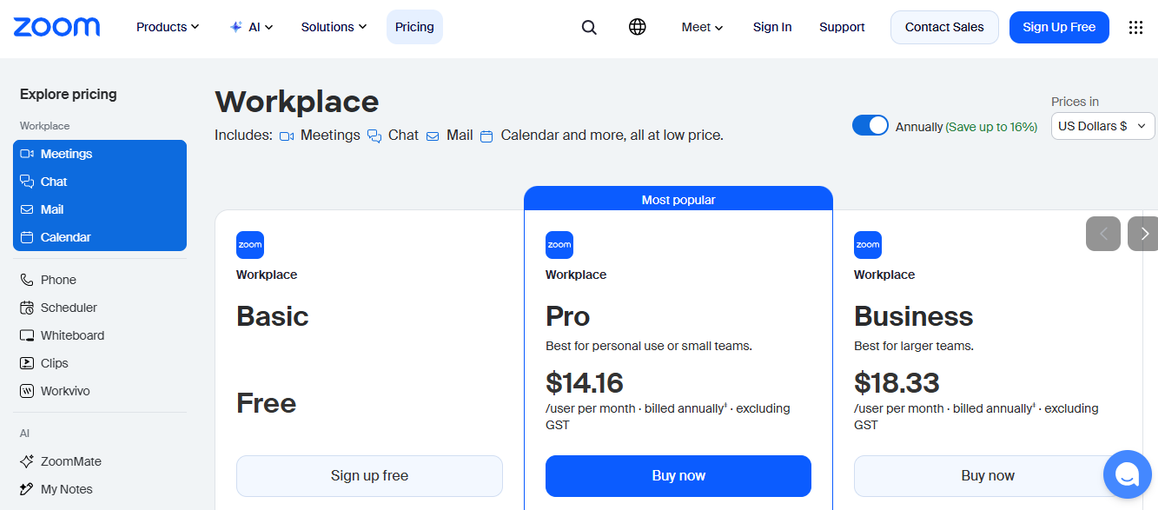Click the Support link

[x=842, y=27]
